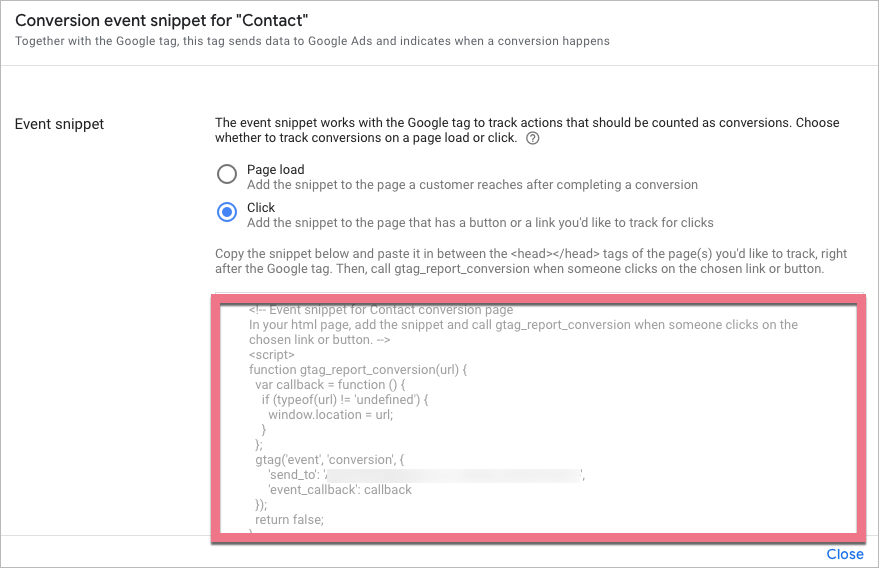Click the "Page load" option label
The image size is (879, 568).
[275, 170]
